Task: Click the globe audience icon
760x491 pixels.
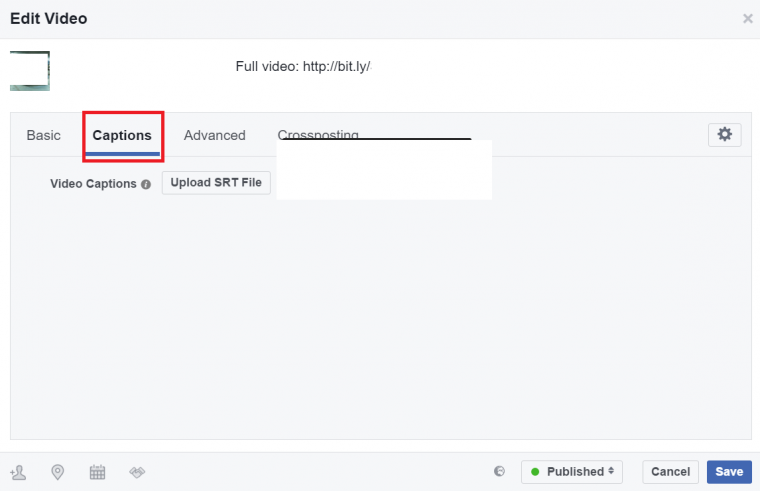Action: 499,471
